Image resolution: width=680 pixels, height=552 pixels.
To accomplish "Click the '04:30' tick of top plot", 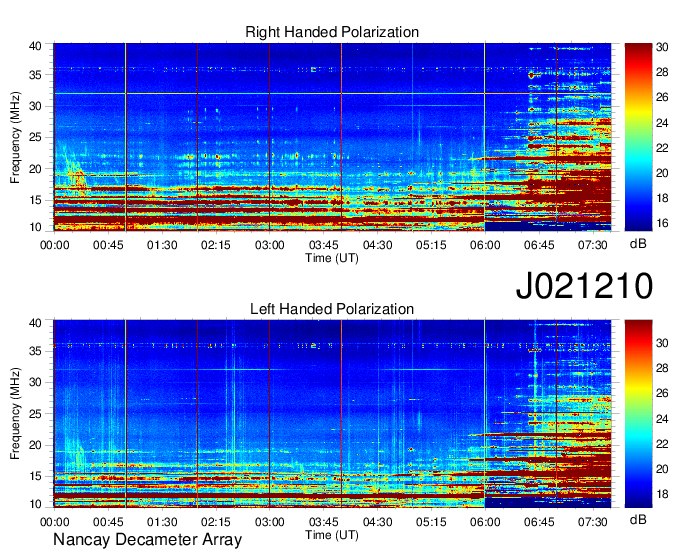I will tap(377, 245).
